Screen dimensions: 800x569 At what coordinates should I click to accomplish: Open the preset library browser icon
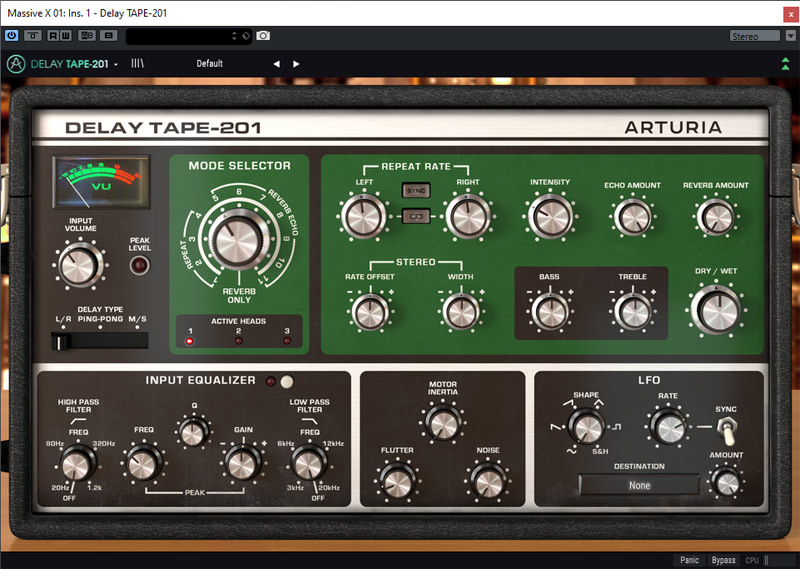coord(137,64)
